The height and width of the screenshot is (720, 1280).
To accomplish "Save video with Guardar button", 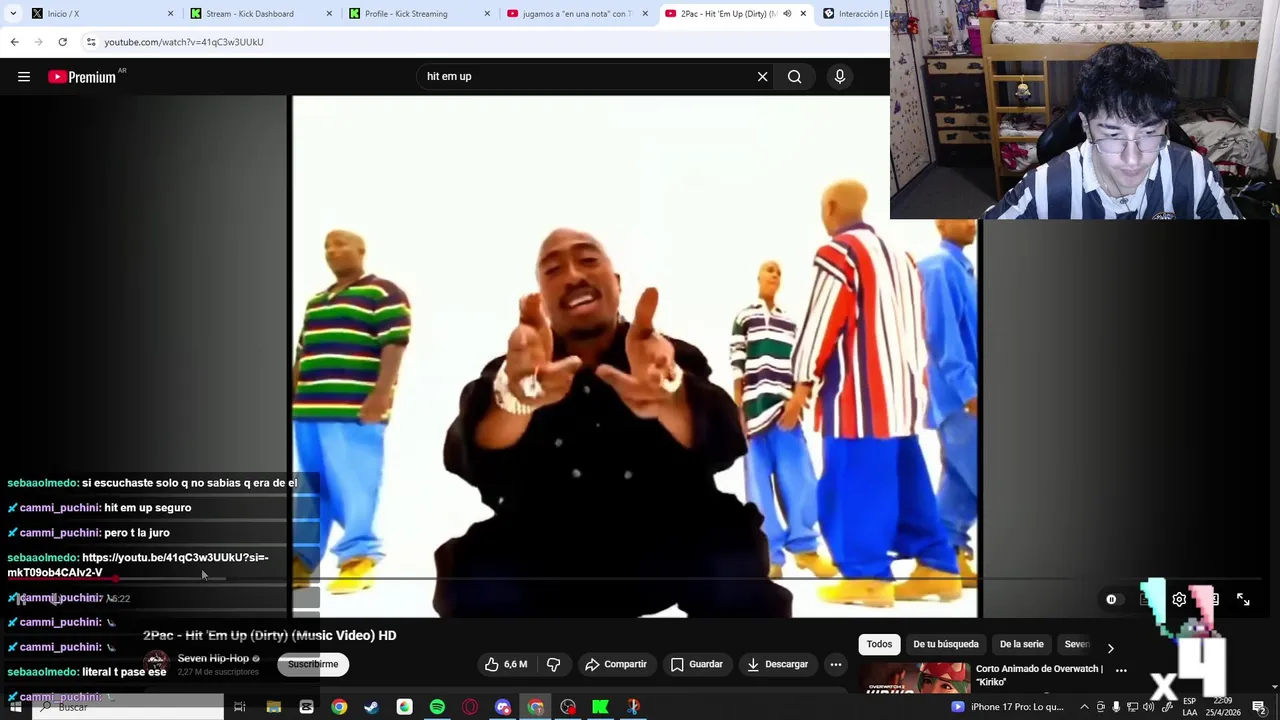I will coord(697,664).
